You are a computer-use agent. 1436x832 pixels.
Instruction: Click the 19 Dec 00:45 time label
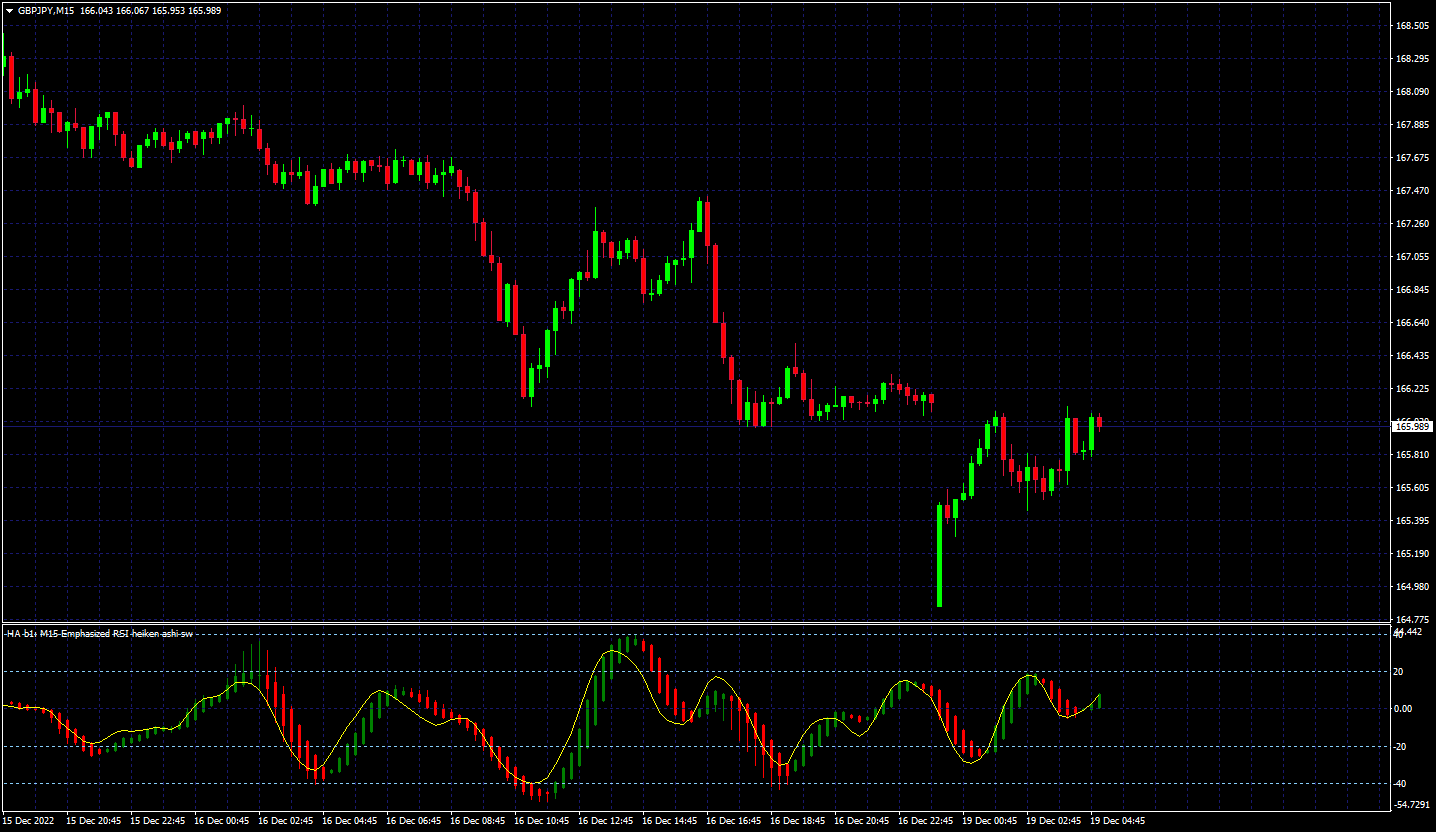click(990, 821)
